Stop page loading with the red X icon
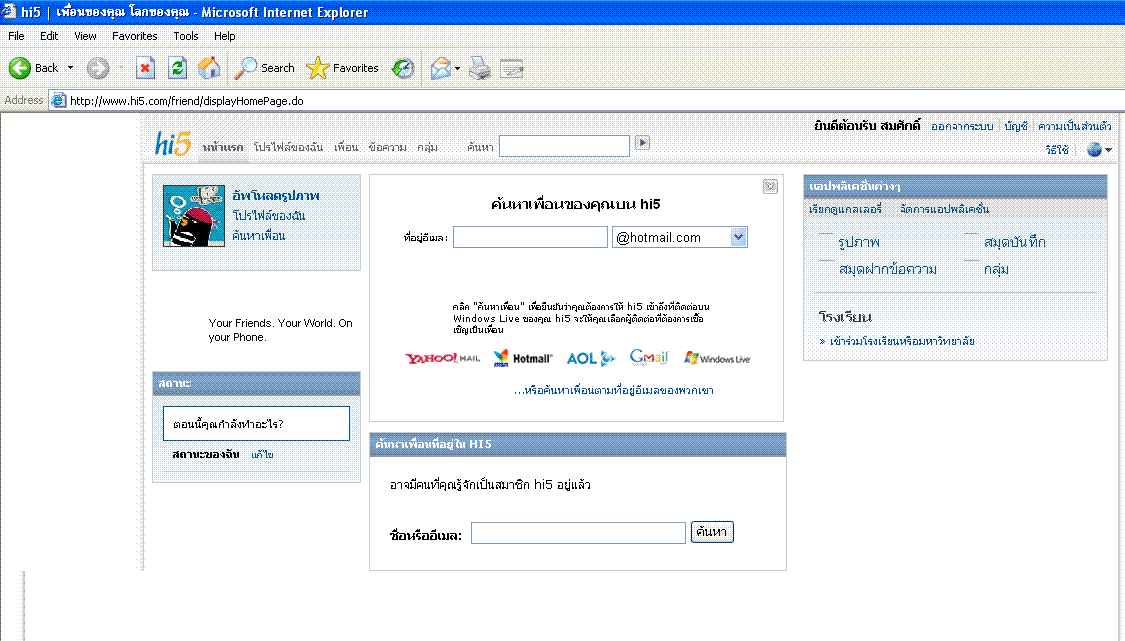This screenshot has height=641, width=1125. point(146,68)
